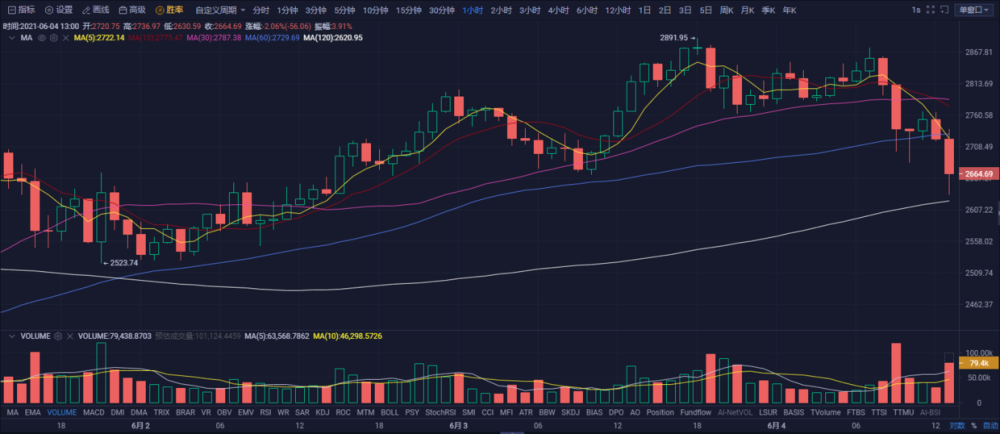
Task: Switch to 分时 time-sharing chart
Action: [x=261, y=10]
